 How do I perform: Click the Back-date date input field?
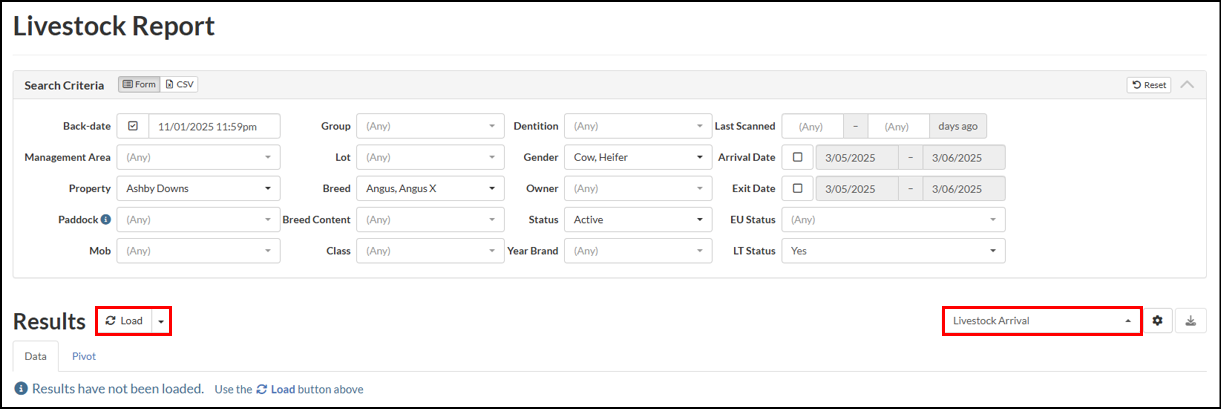[x=214, y=126]
